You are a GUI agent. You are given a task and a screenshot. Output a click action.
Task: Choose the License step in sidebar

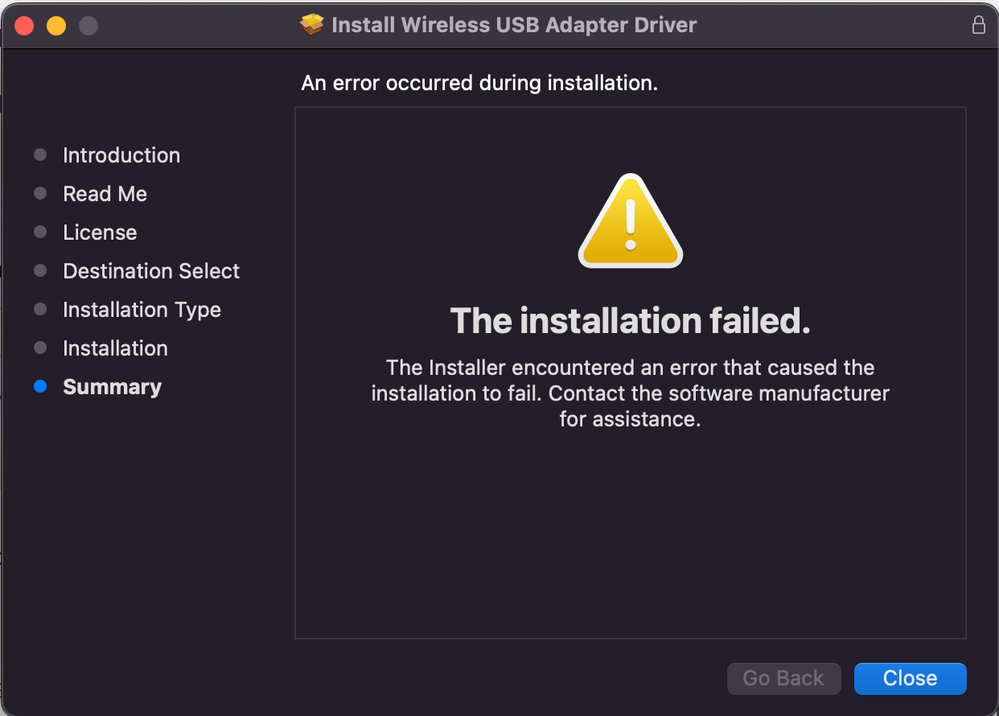tap(100, 232)
